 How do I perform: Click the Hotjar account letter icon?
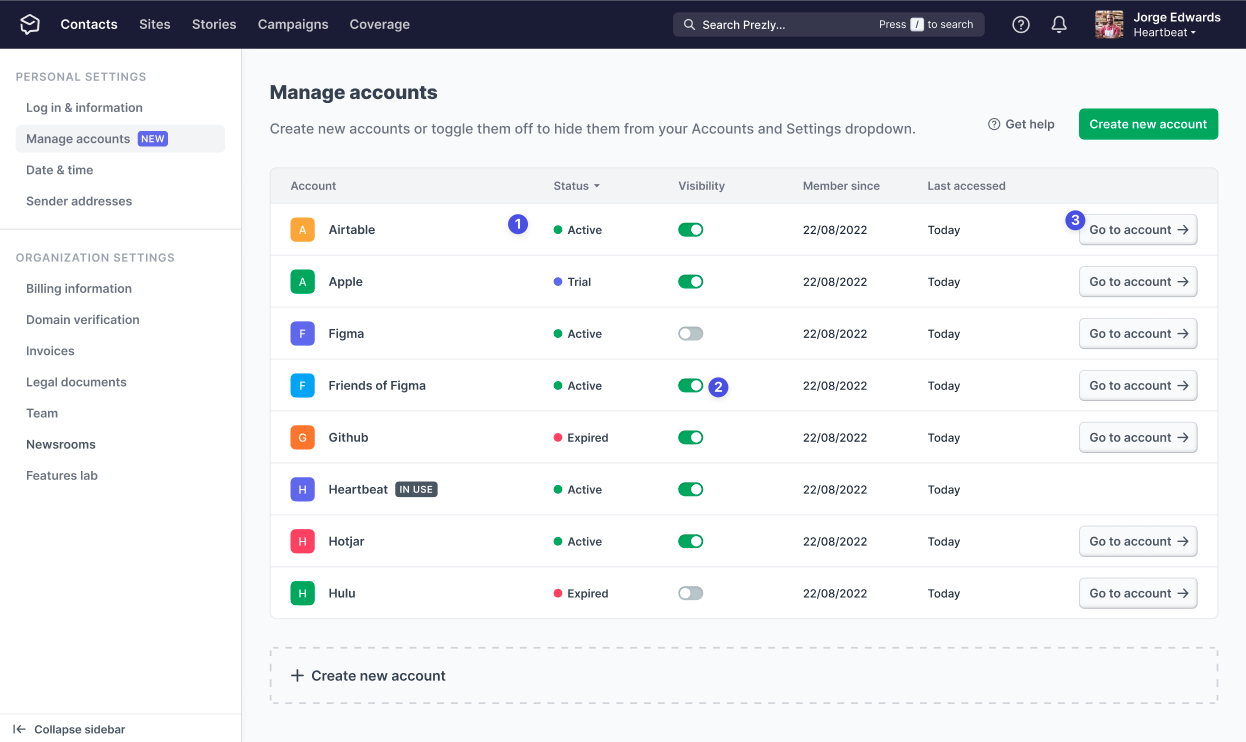pos(303,542)
